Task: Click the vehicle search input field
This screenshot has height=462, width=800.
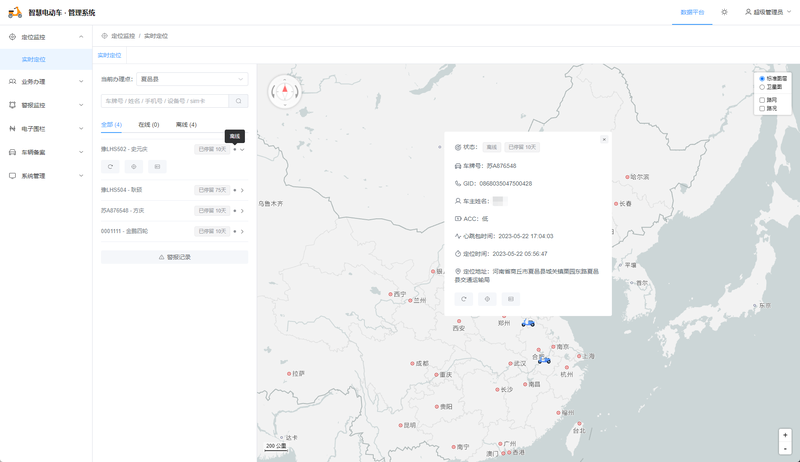Action: (165, 101)
